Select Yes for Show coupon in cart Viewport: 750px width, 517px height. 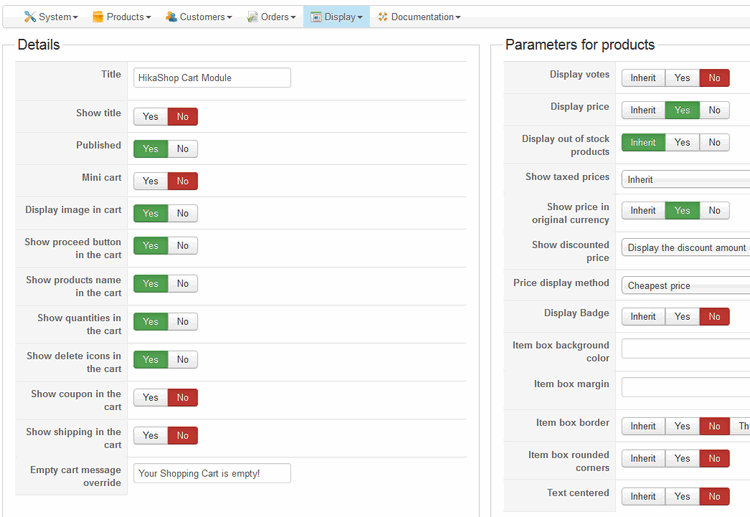tap(150, 397)
